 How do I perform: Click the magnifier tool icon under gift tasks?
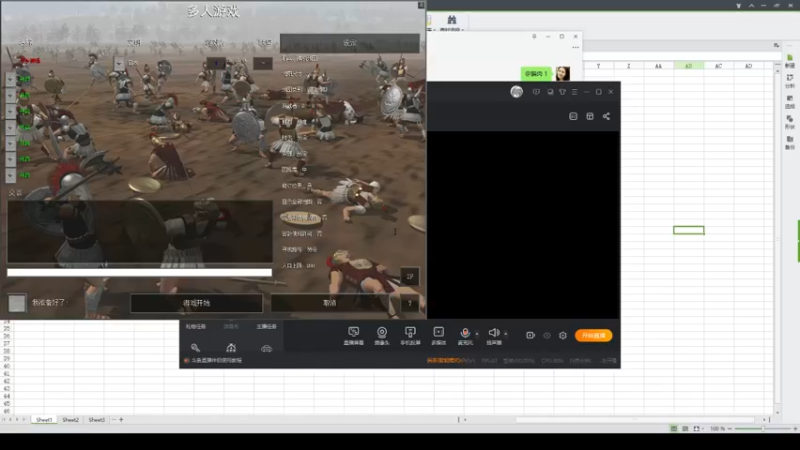195,348
